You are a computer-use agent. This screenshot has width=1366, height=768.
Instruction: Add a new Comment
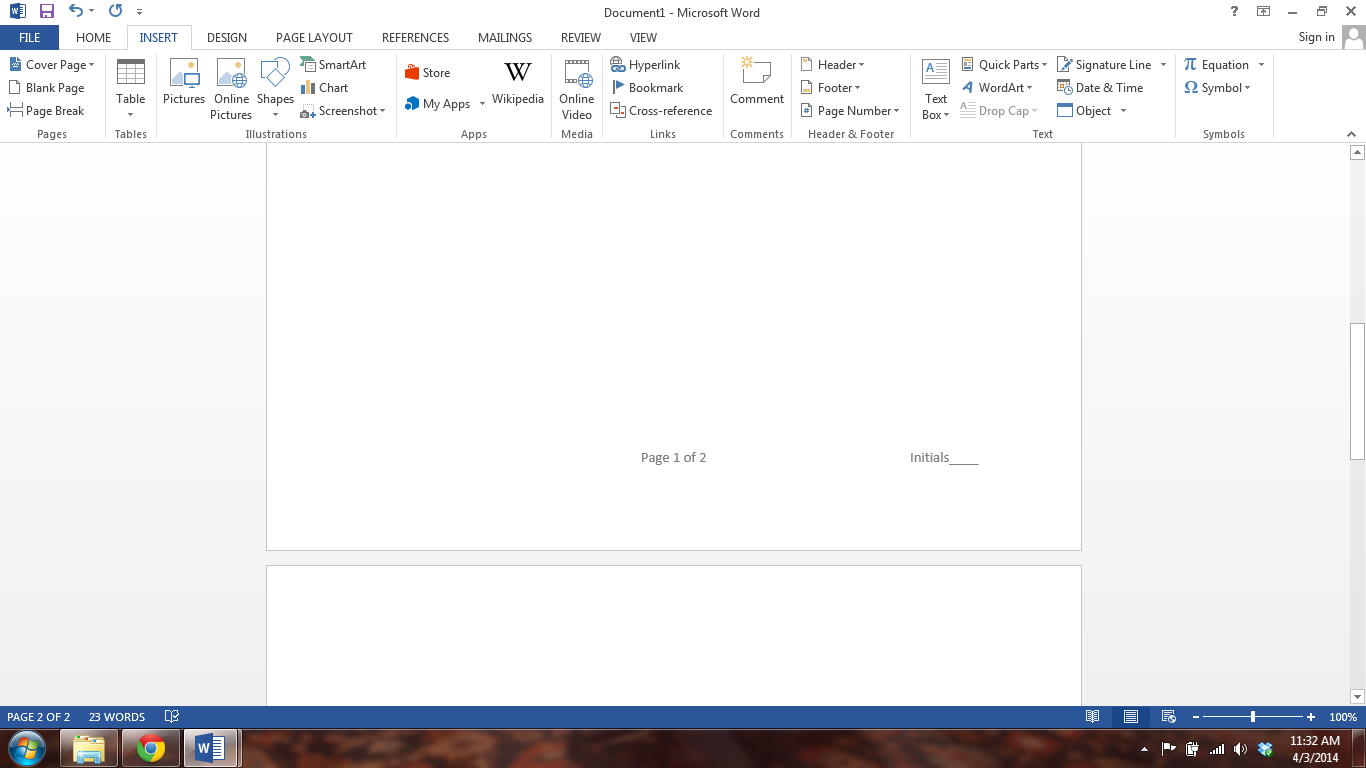(757, 82)
